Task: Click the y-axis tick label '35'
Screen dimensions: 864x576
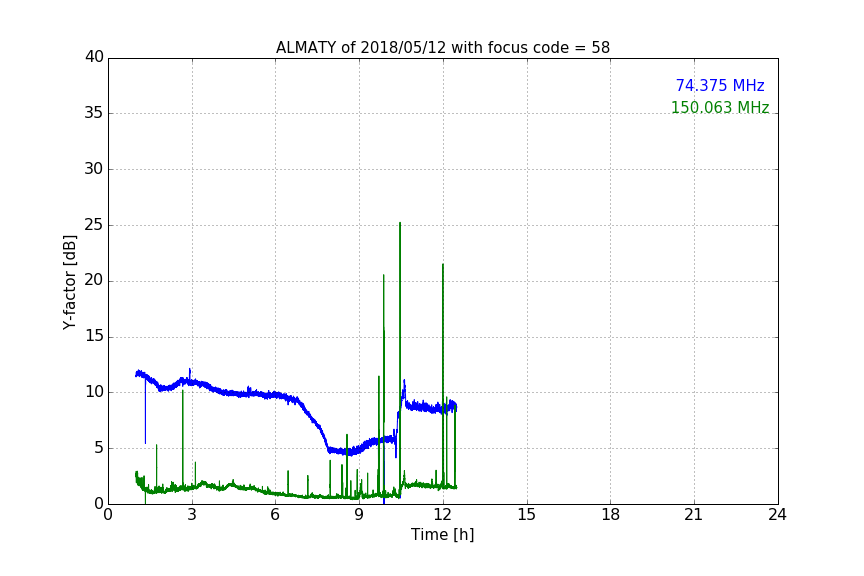Action: point(94,113)
